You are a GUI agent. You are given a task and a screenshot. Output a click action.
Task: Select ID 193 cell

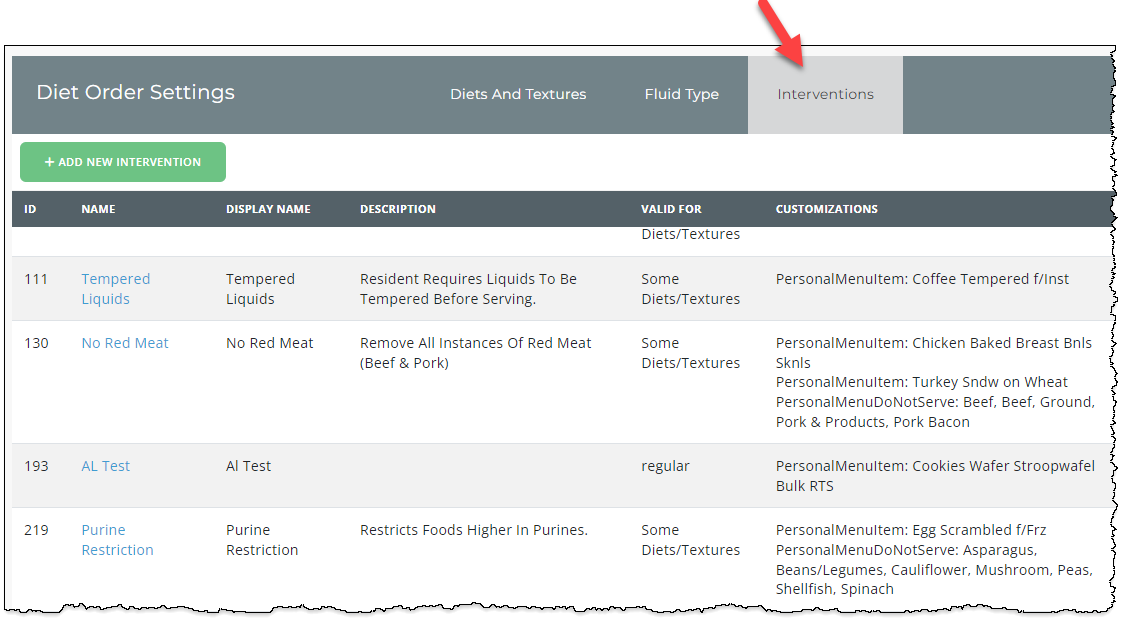click(x=36, y=466)
